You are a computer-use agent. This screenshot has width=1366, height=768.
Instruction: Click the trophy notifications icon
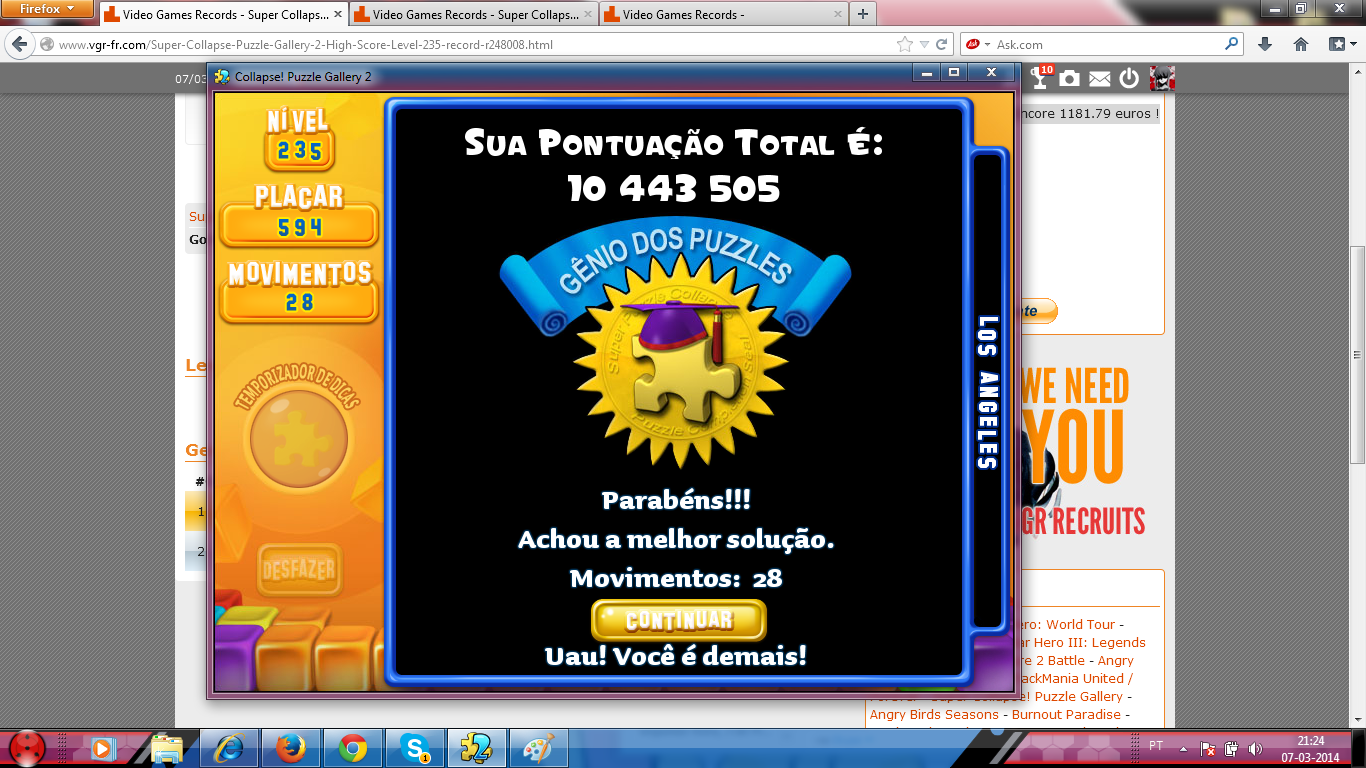(1041, 78)
